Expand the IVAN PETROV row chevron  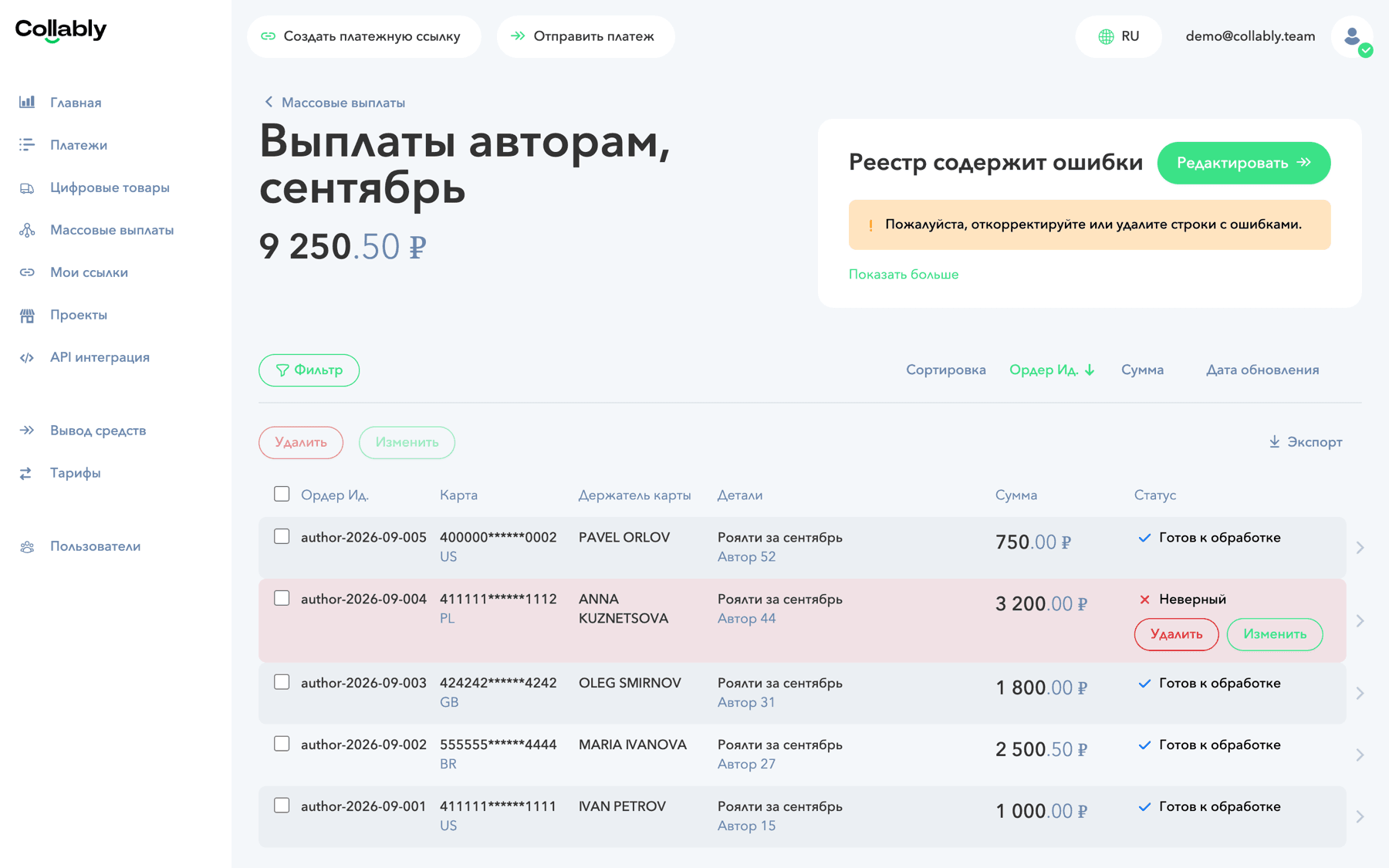(x=1360, y=816)
